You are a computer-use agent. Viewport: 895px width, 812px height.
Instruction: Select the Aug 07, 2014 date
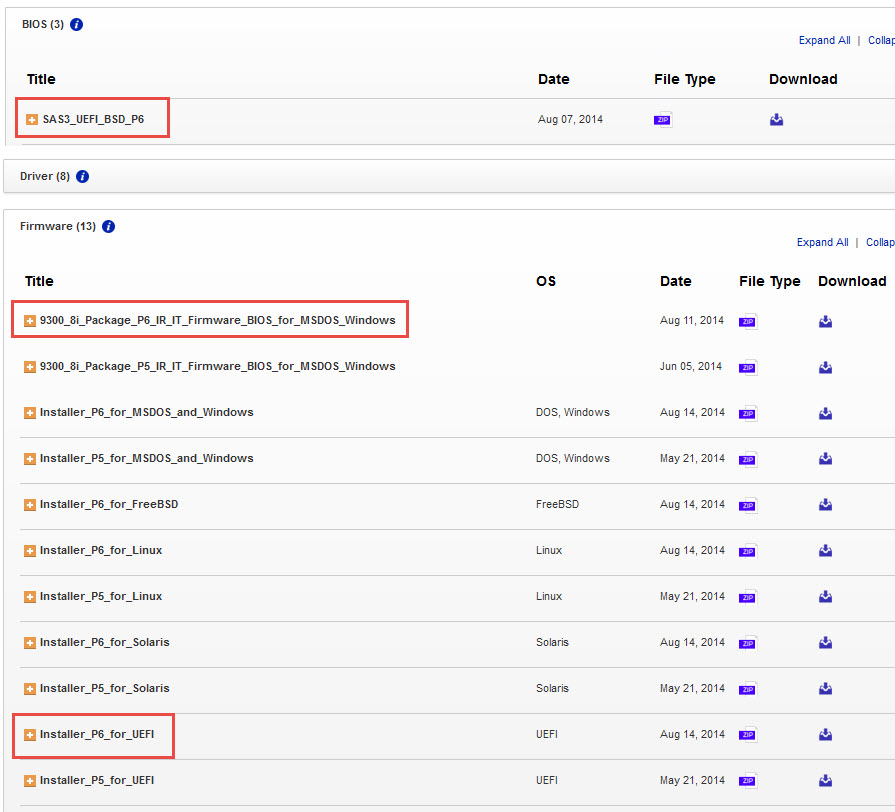[570, 119]
